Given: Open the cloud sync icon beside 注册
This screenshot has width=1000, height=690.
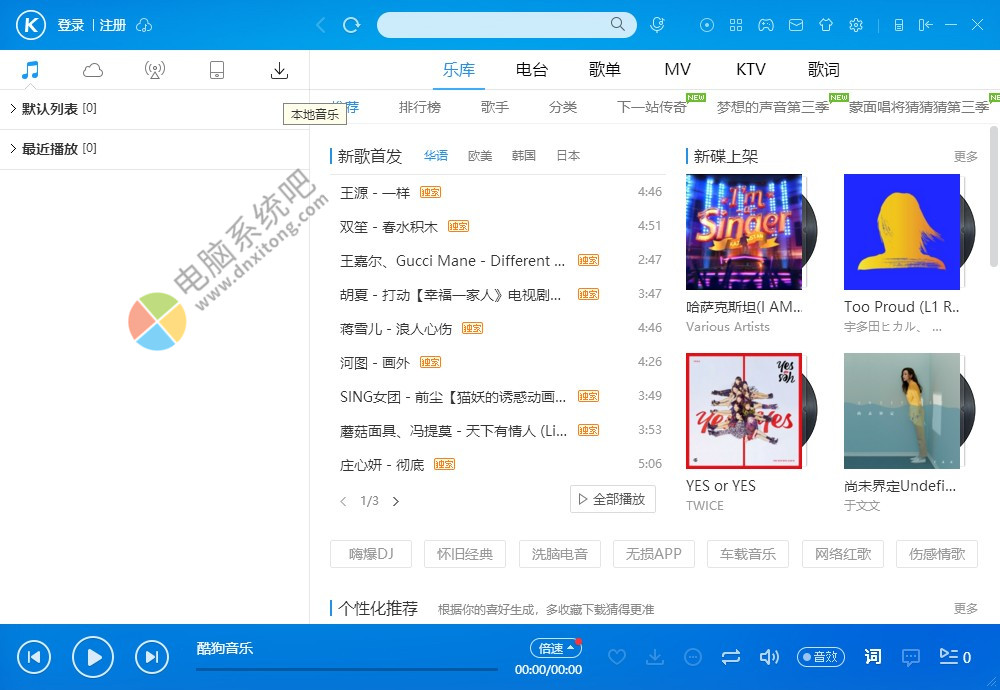Looking at the screenshot, I should point(144,26).
